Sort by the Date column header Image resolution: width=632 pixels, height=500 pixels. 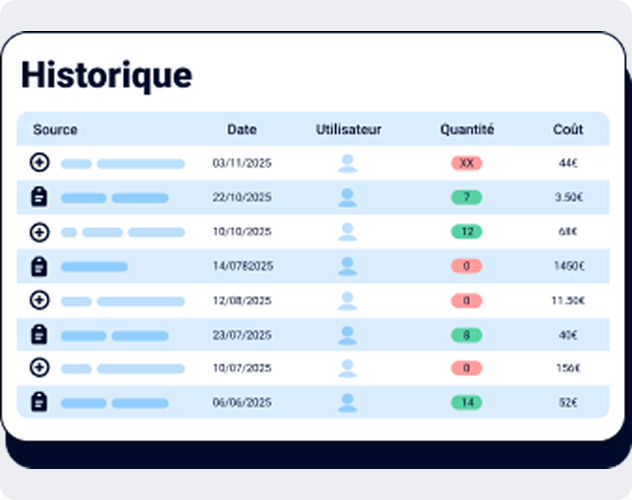(242, 129)
